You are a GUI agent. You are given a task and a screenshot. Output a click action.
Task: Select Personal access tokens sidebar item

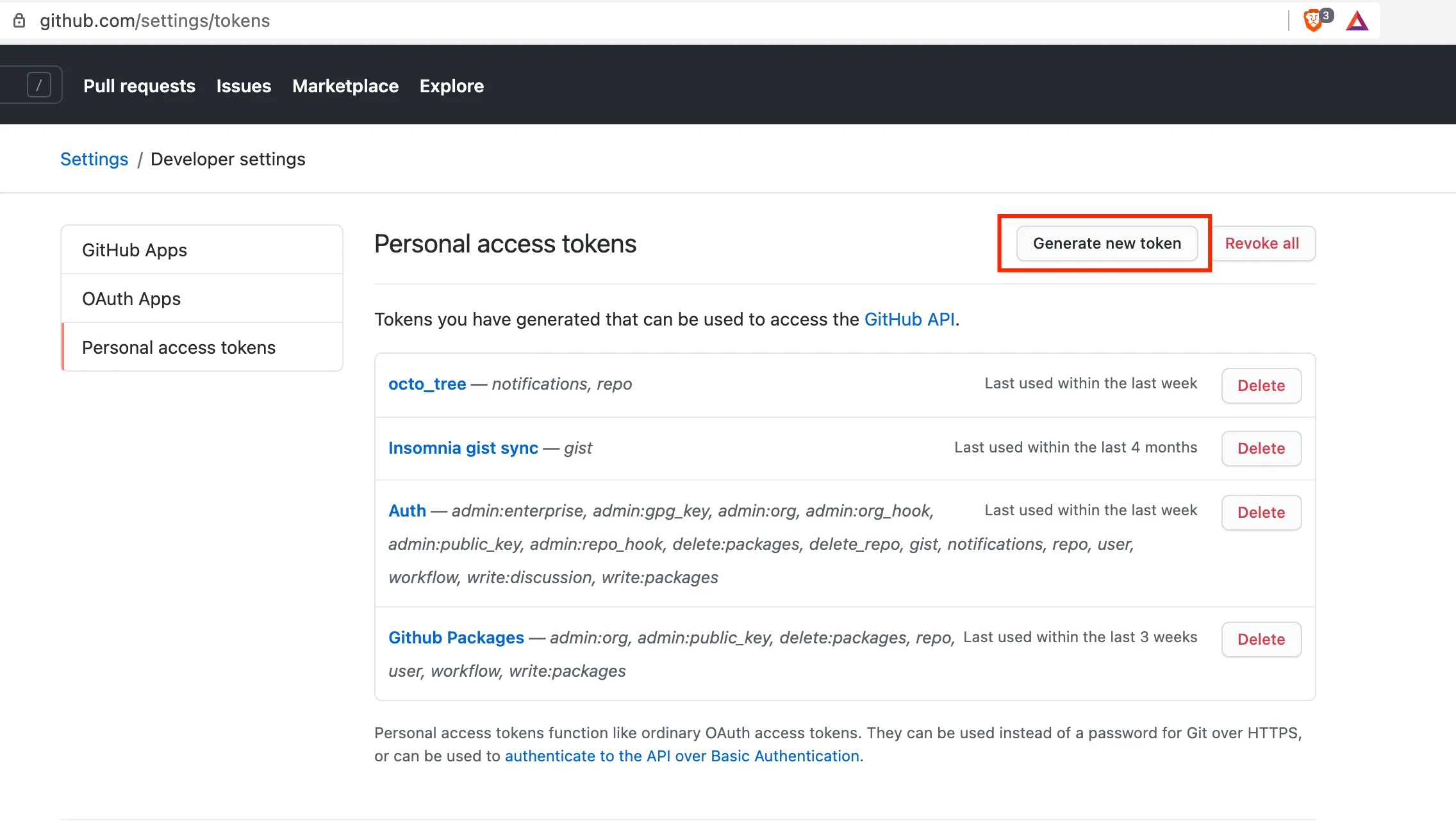pos(202,347)
